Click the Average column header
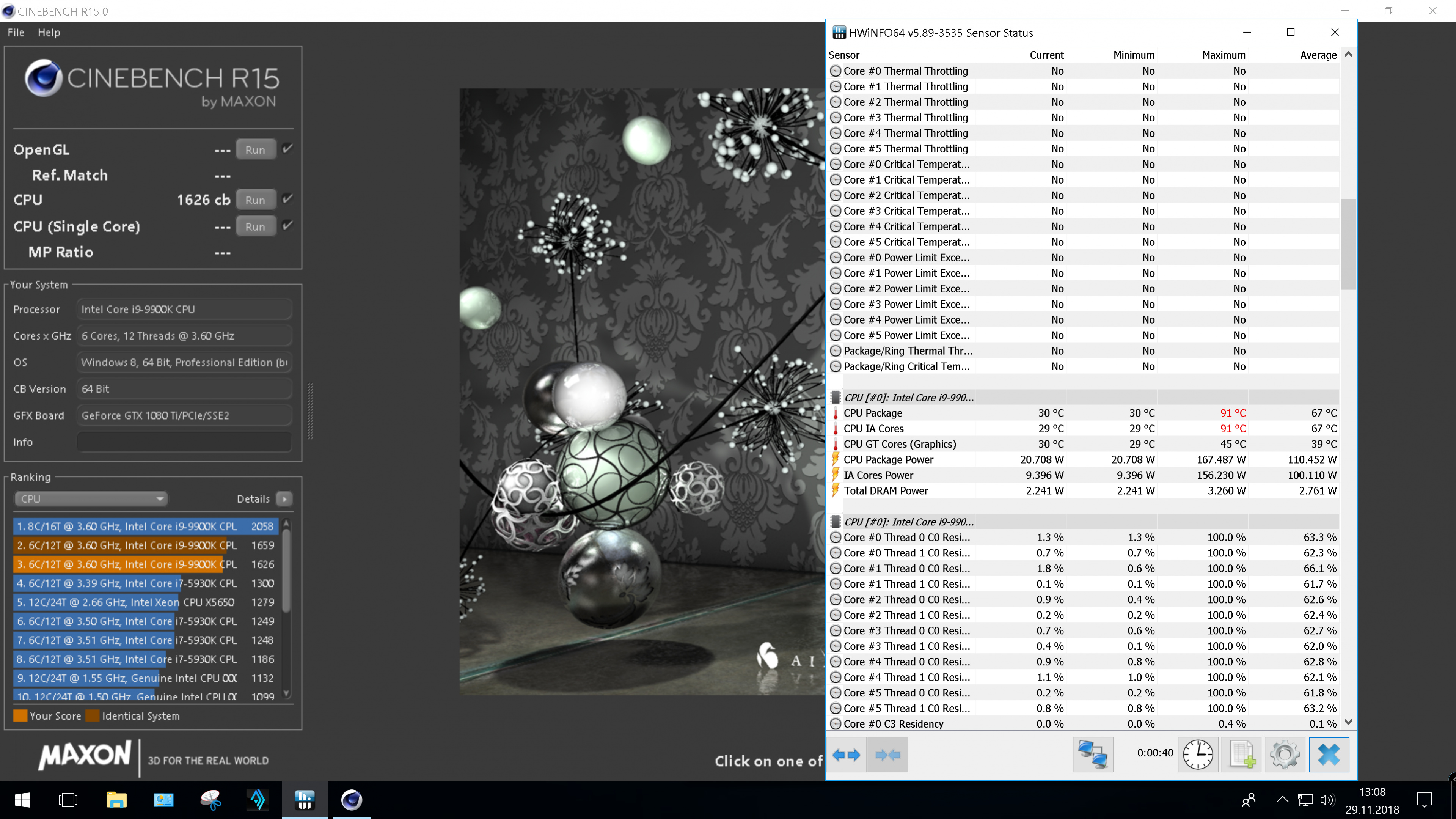Viewport: 1456px width, 819px height. [x=1318, y=55]
